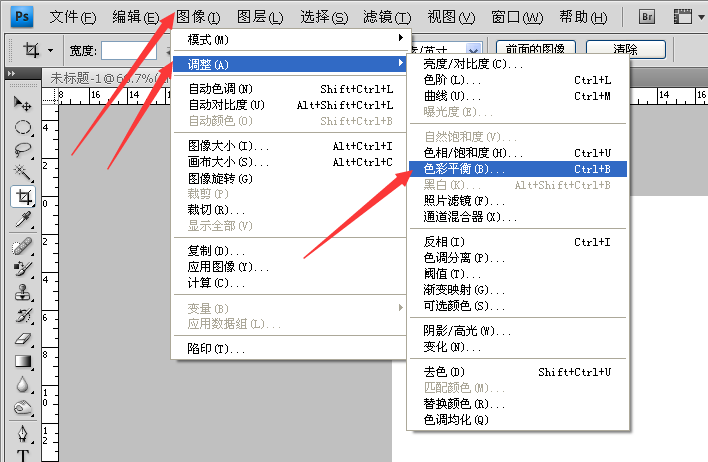Expand the 调整 (Adjustments) submenu

[289, 64]
